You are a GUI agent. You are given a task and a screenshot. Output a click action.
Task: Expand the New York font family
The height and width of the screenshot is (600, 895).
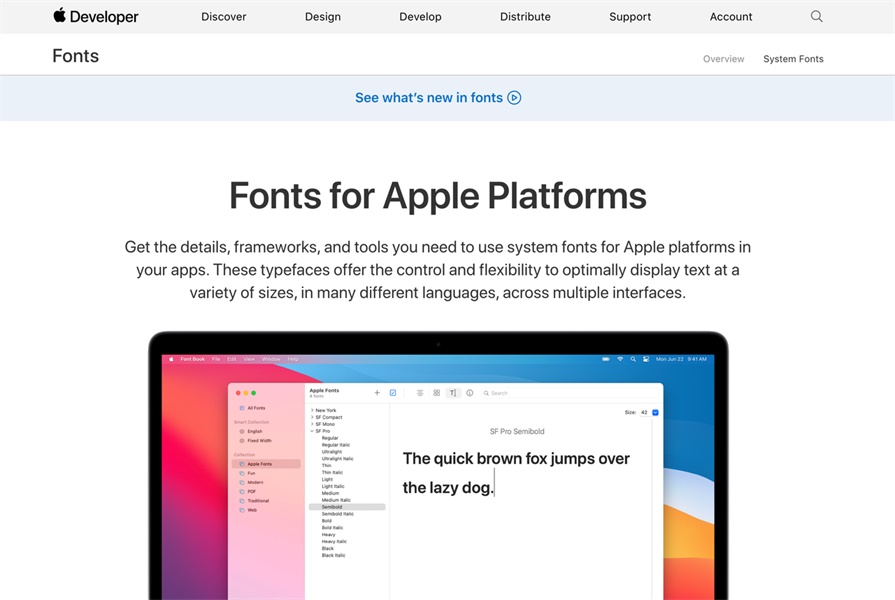pos(312,410)
